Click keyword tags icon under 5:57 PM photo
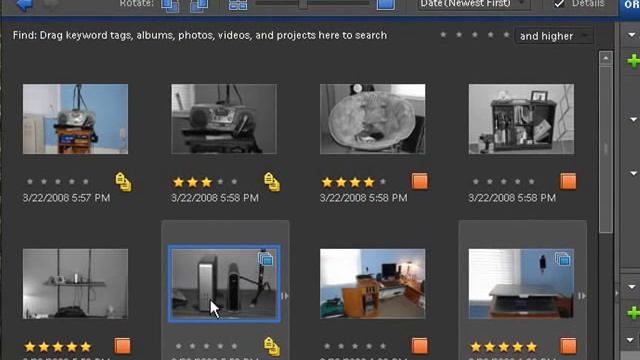640x360 pixels. click(x=123, y=182)
